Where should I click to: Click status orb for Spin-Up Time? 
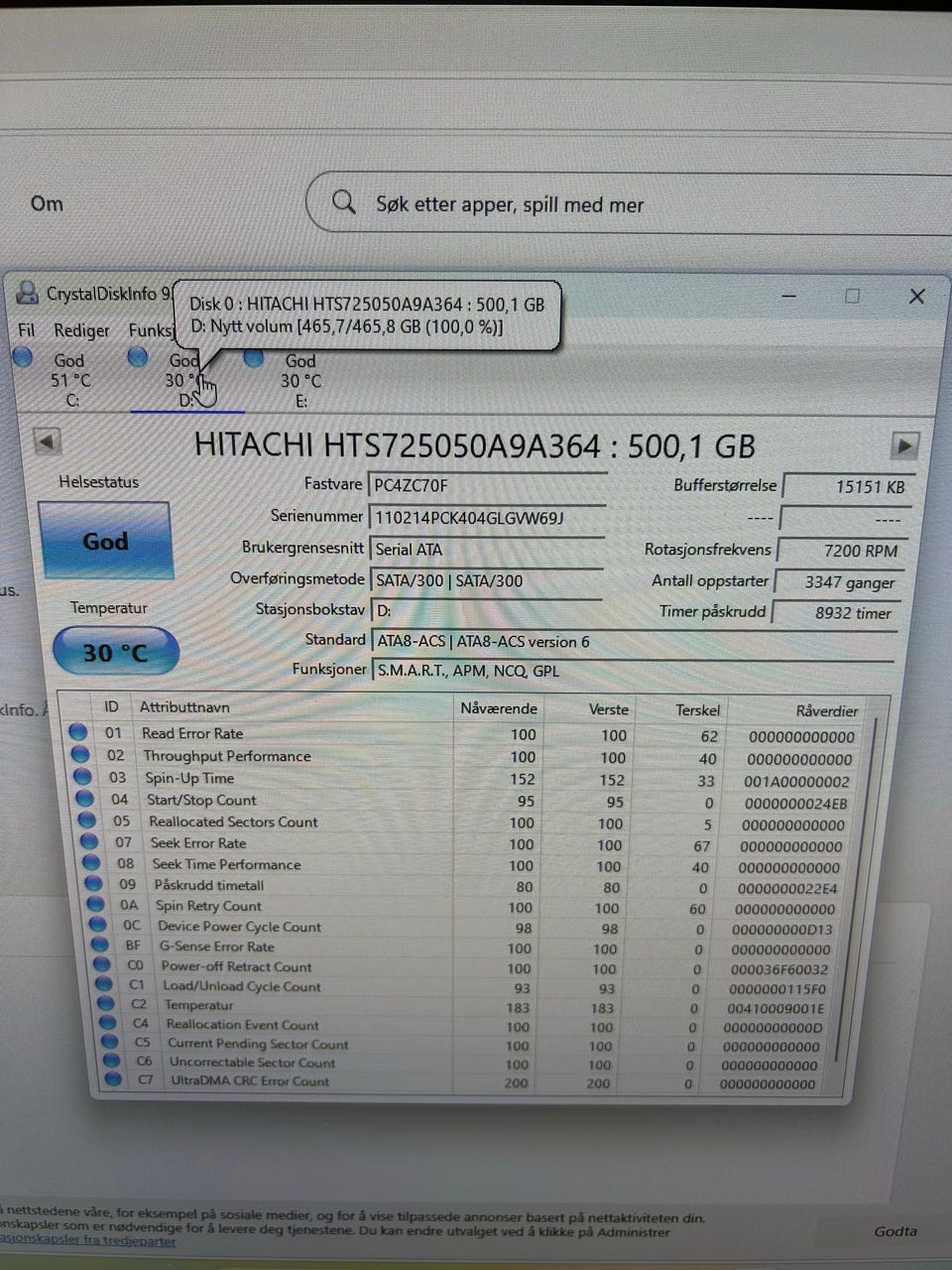pyautogui.click(x=82, y=777)
